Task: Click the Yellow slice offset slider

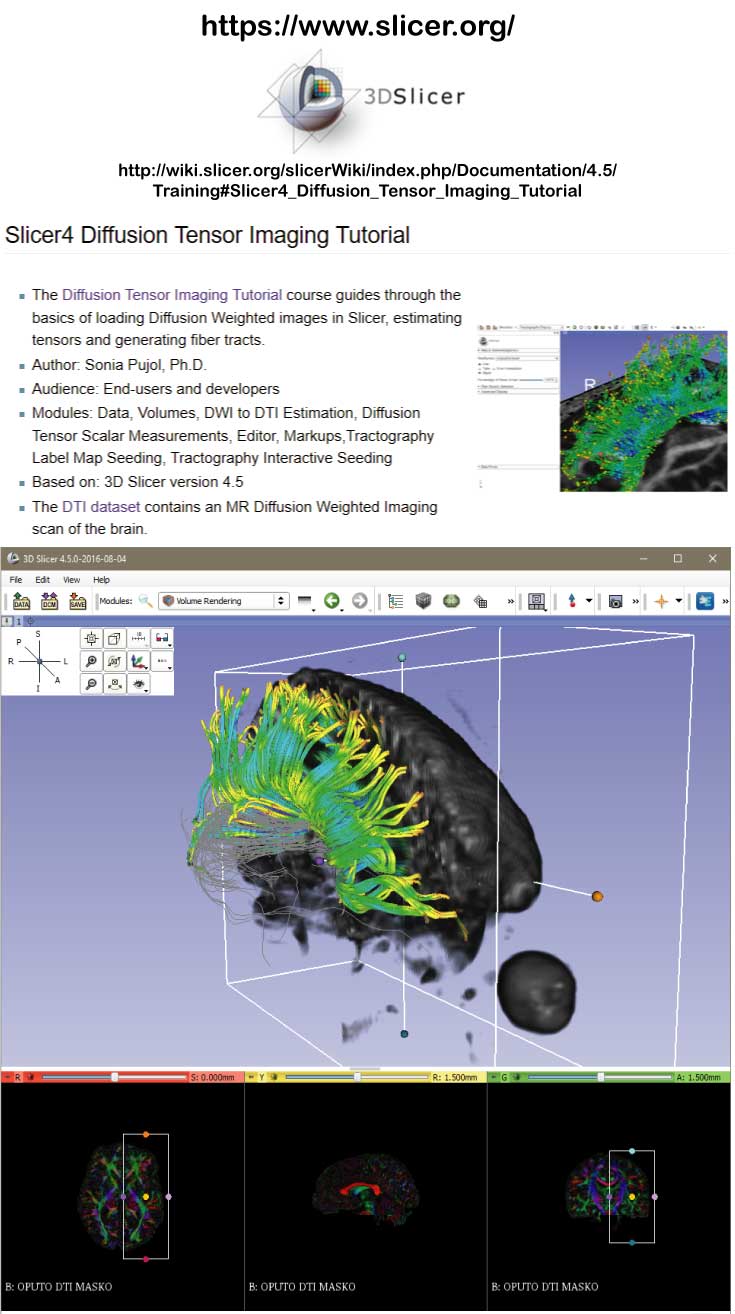Action: (x=358, y=1077)
